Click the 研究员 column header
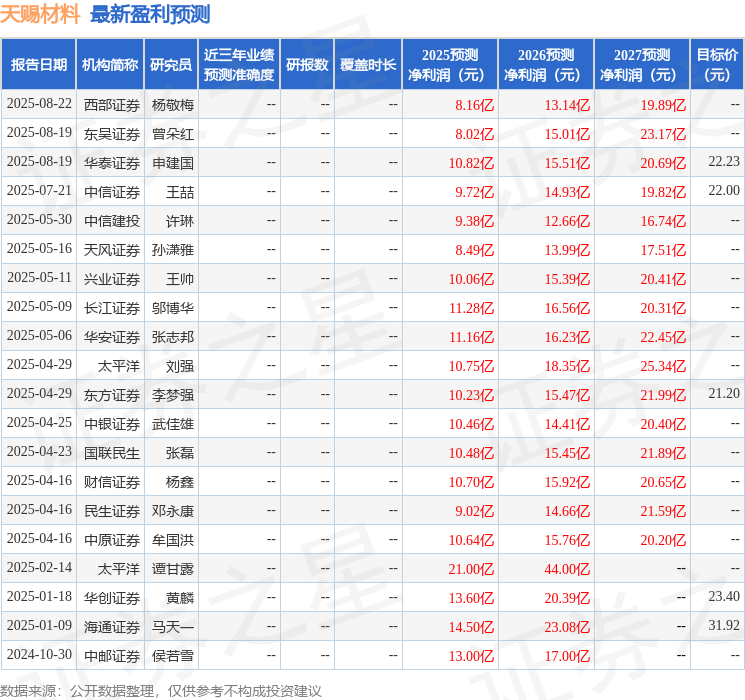Viewport: 745px width, 700px height. [x=171, y=65]
